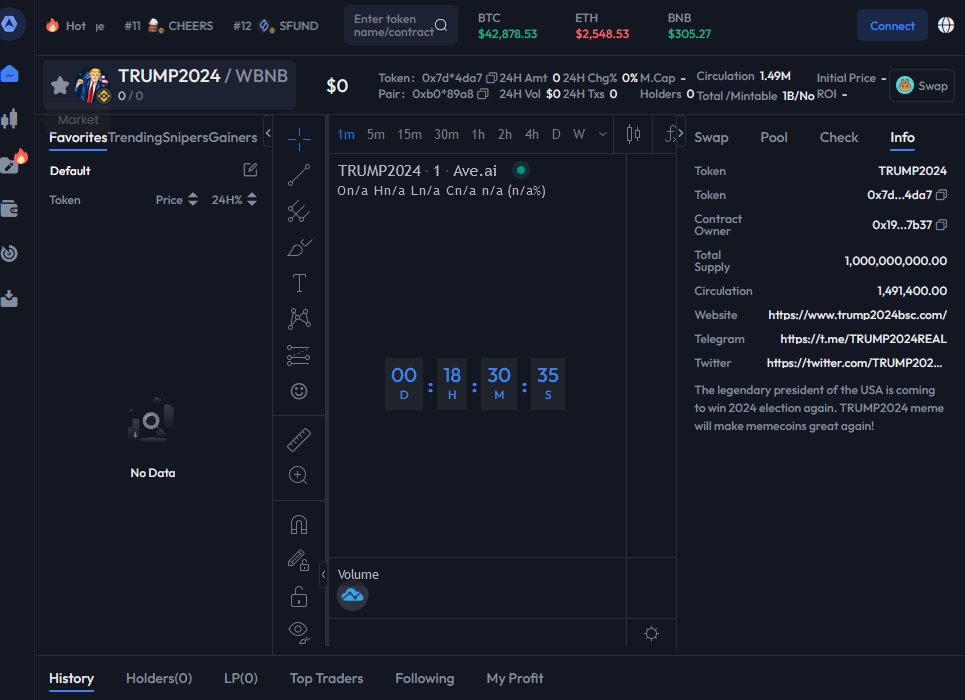Click the Ave.ai logo in sidebar
Screen dimensions: 965x700
point(10,24)
